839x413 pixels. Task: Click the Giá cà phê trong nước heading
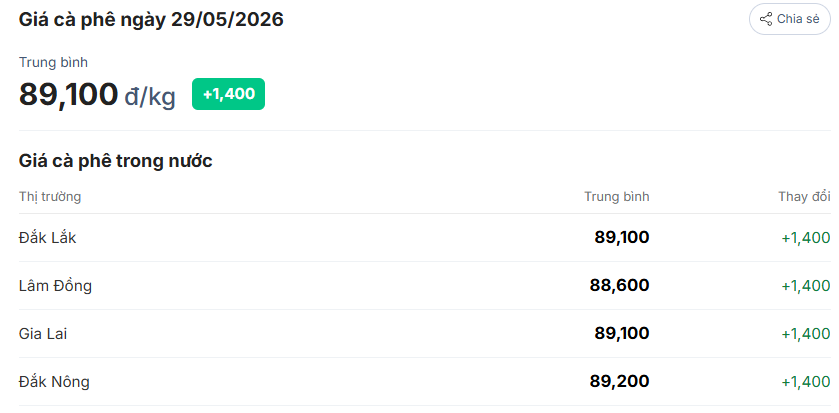(x=116, y=161)
